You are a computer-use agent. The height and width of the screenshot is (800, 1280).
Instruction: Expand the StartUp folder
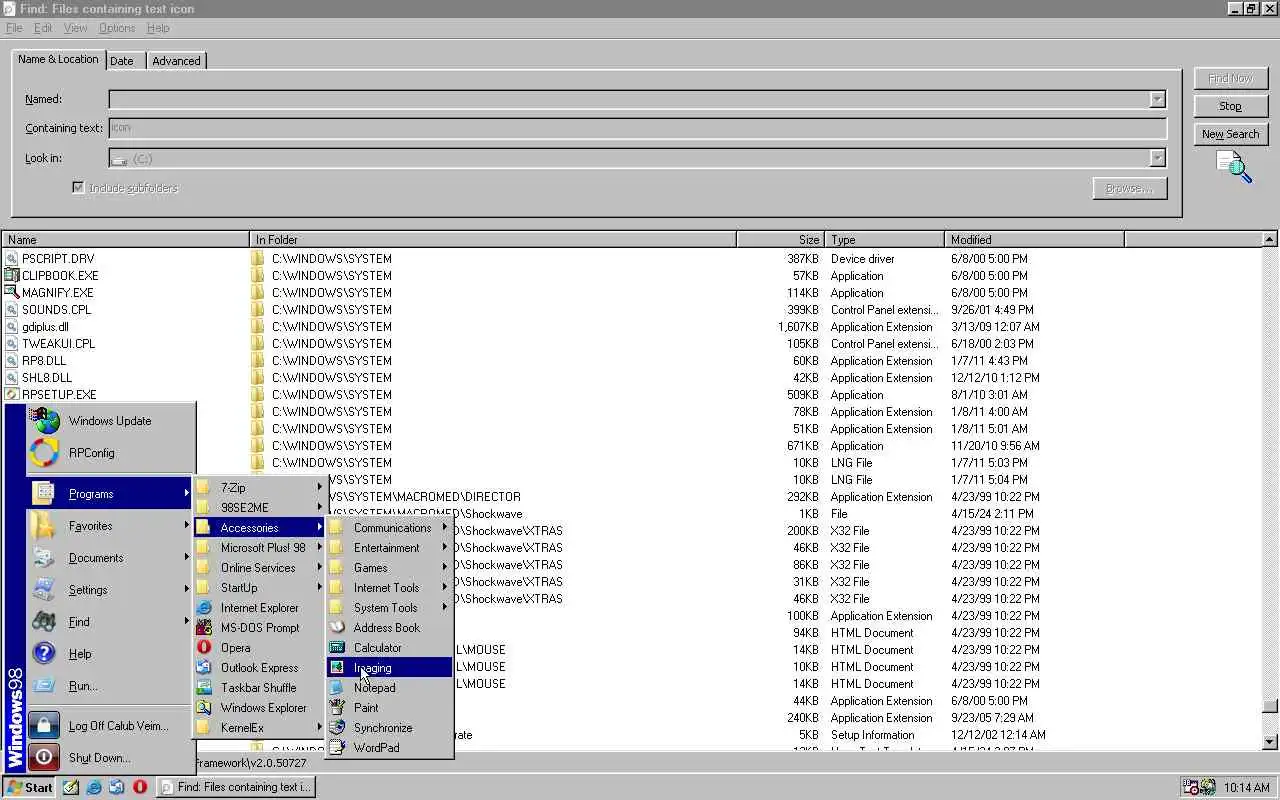pyautogui.click(x=260, y=588)
